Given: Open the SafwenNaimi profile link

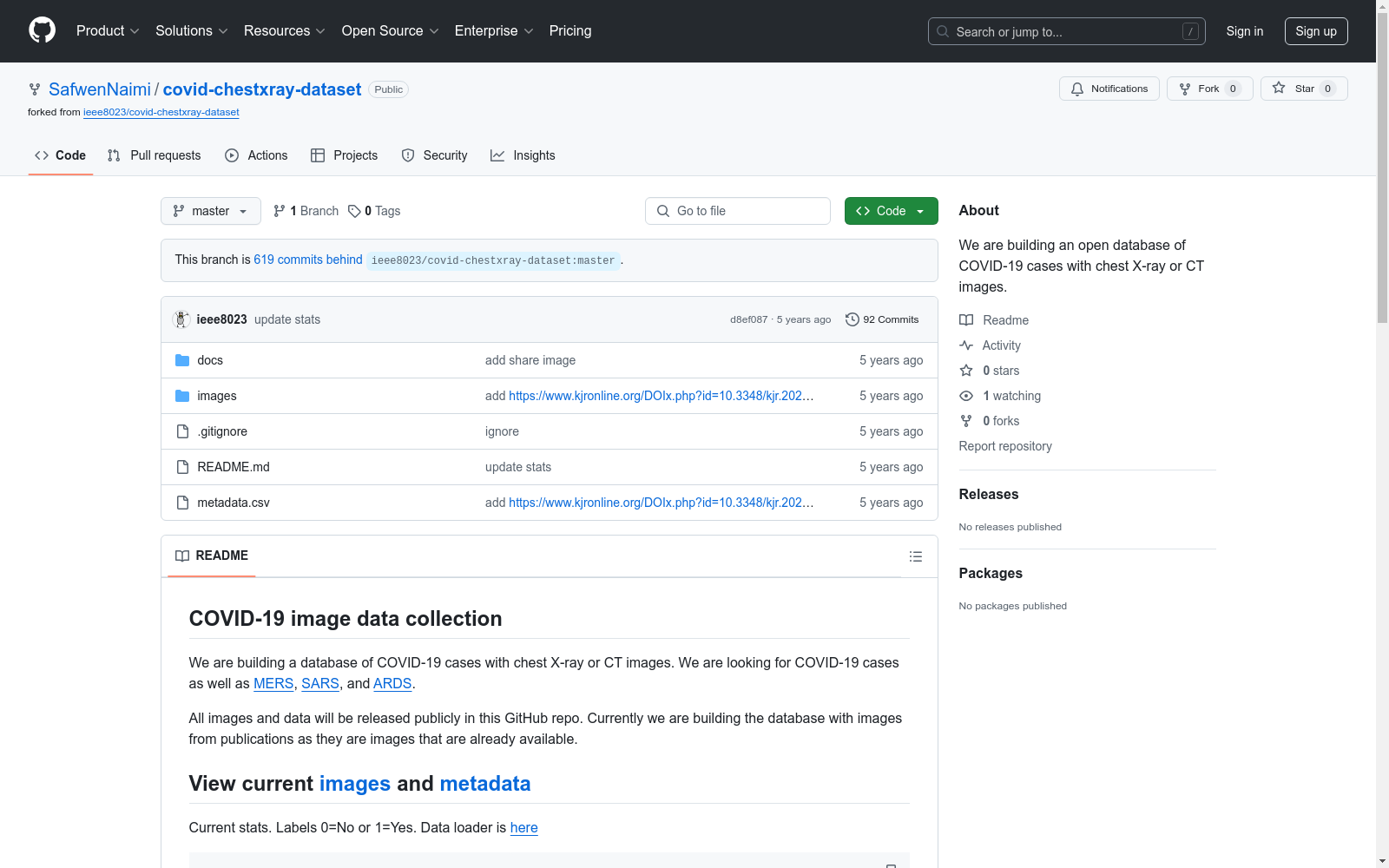Looking at the screenshot, I should click(x=100, y=89).
